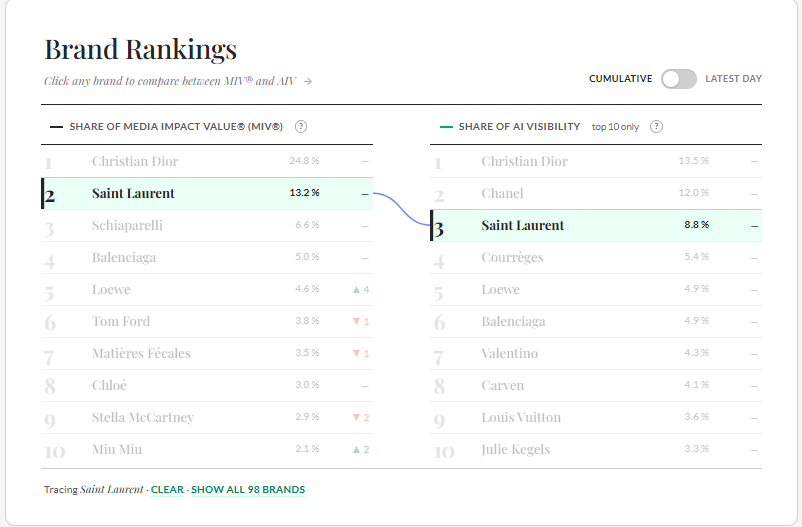Select Chloé brand row
The width and height of the screenshot is (802, 527).
[207, 385]
